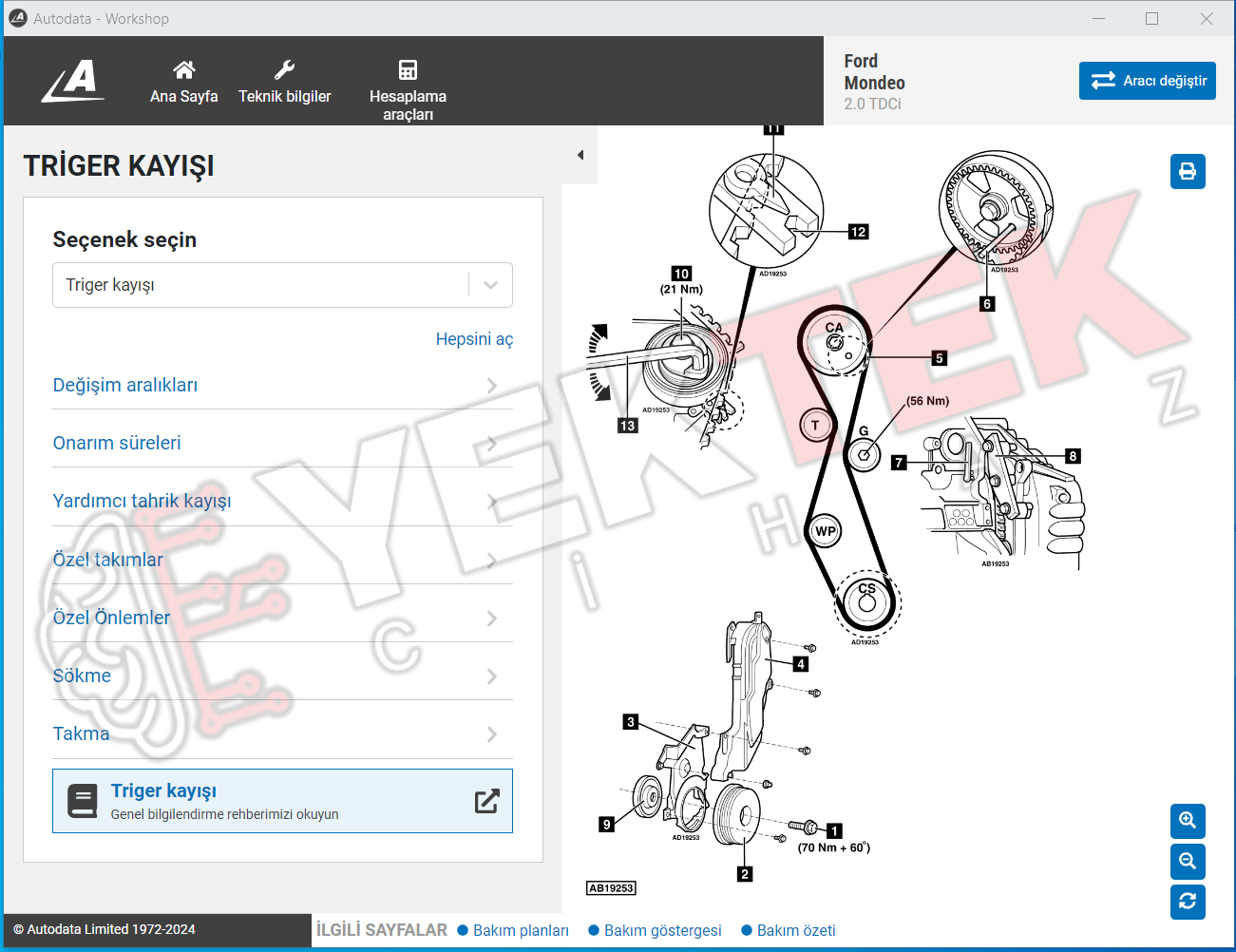Reset the diagram view with refresh icon
This screenshot has width=1236, height=952.
1188,902
